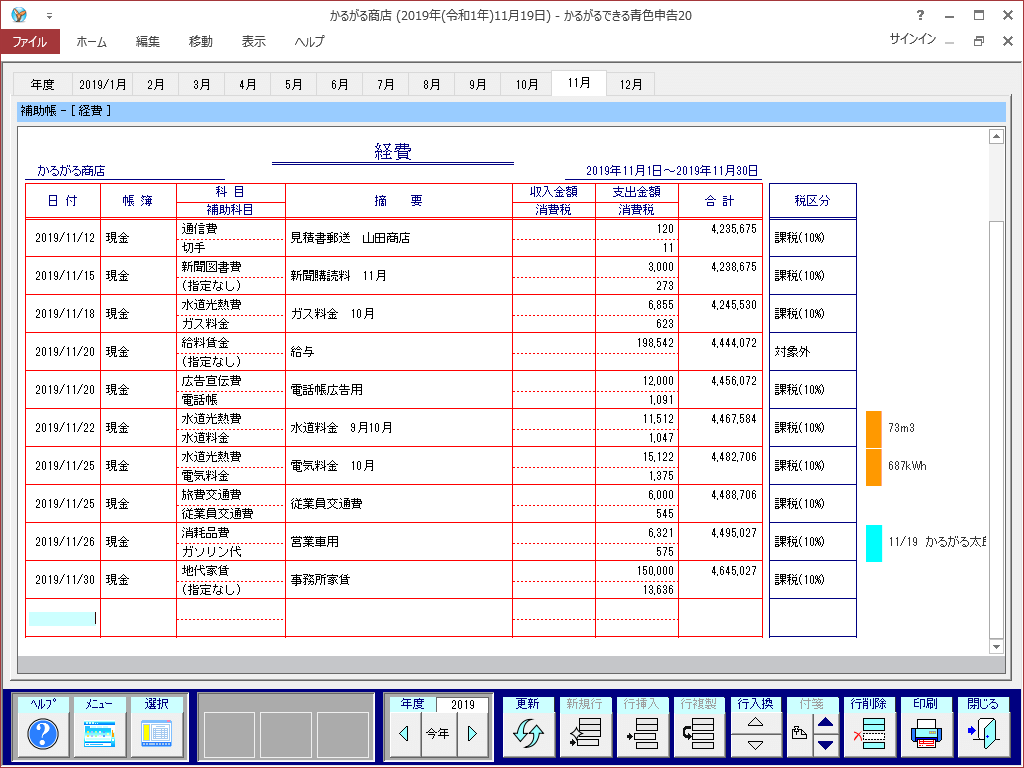The width and height of the screenshot is (1024, 768).
Task: Switch to the 5月 tab
Action: click(294, 84)
